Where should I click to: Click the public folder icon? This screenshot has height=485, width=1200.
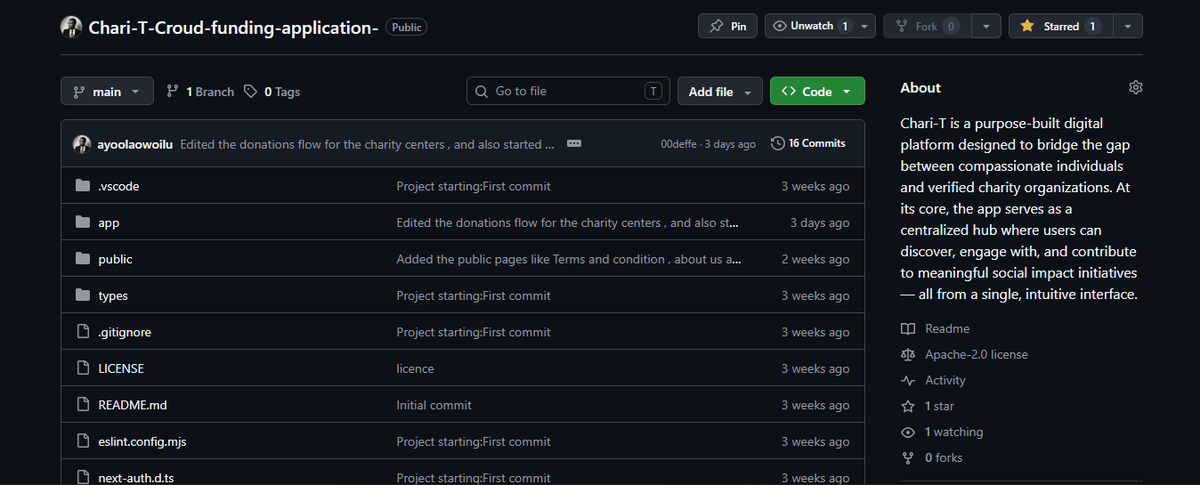pos(83,259)
